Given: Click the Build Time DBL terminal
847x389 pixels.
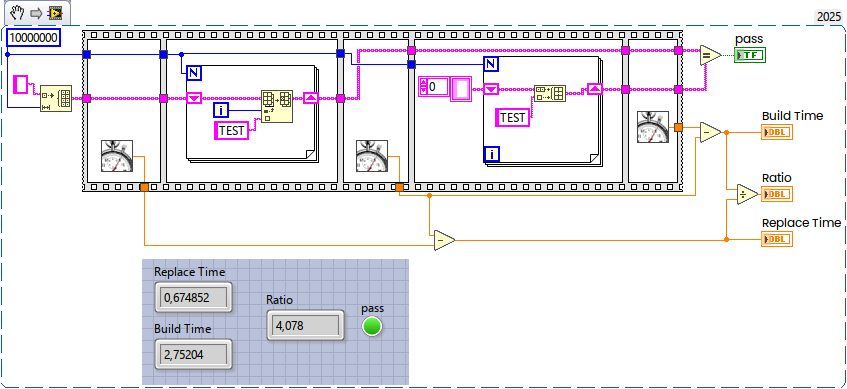Looking at the screenshot, I should coord(777,132).
